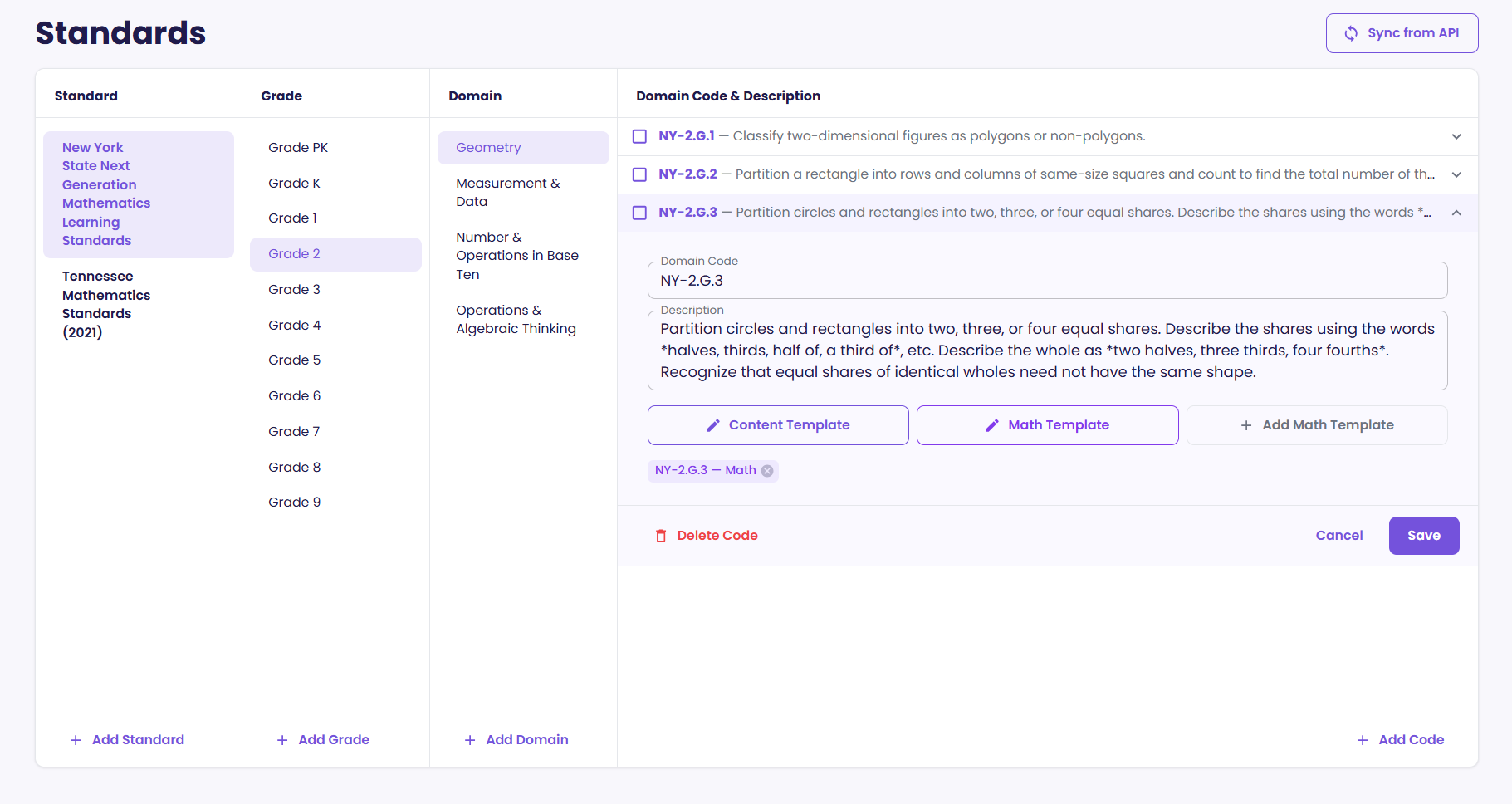1512x804 pixels.
Task: Select Grade PK
Action: (x=335, y=148)
